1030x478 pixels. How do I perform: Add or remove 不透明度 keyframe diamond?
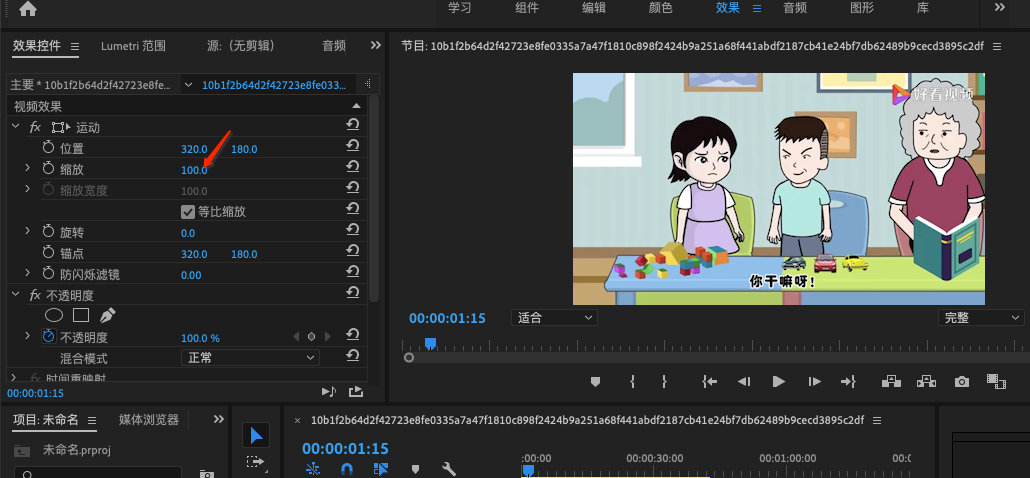(x=311, y=337)
